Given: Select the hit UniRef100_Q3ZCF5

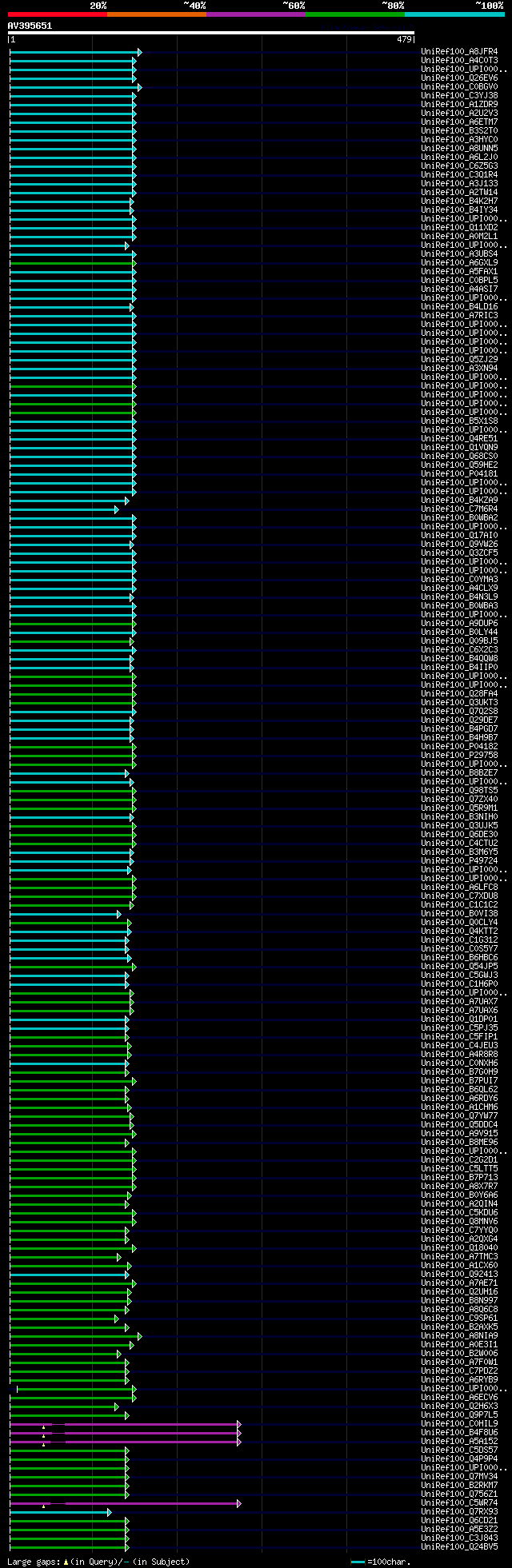Looking at the screenshot, I should [459, 553].
